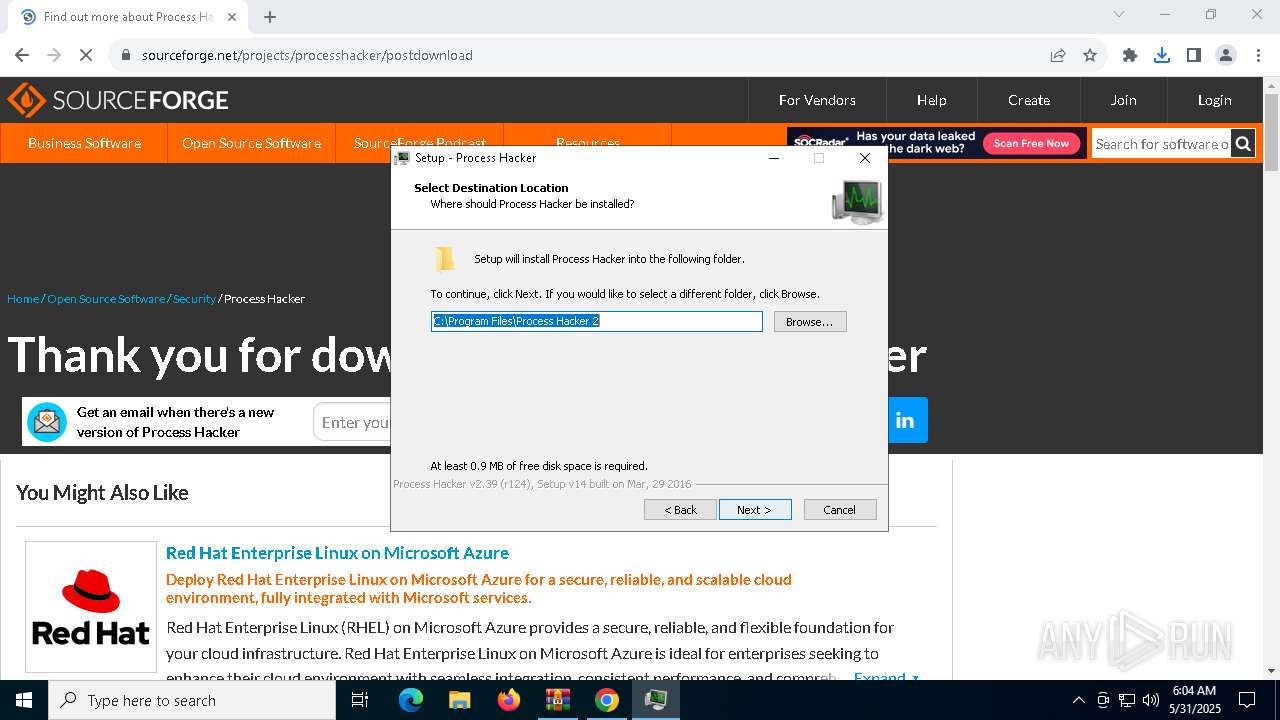This screenshot has height=720, width=1280.
Task: Open Task View on taskbar
Action: click(x=360, y=700)
